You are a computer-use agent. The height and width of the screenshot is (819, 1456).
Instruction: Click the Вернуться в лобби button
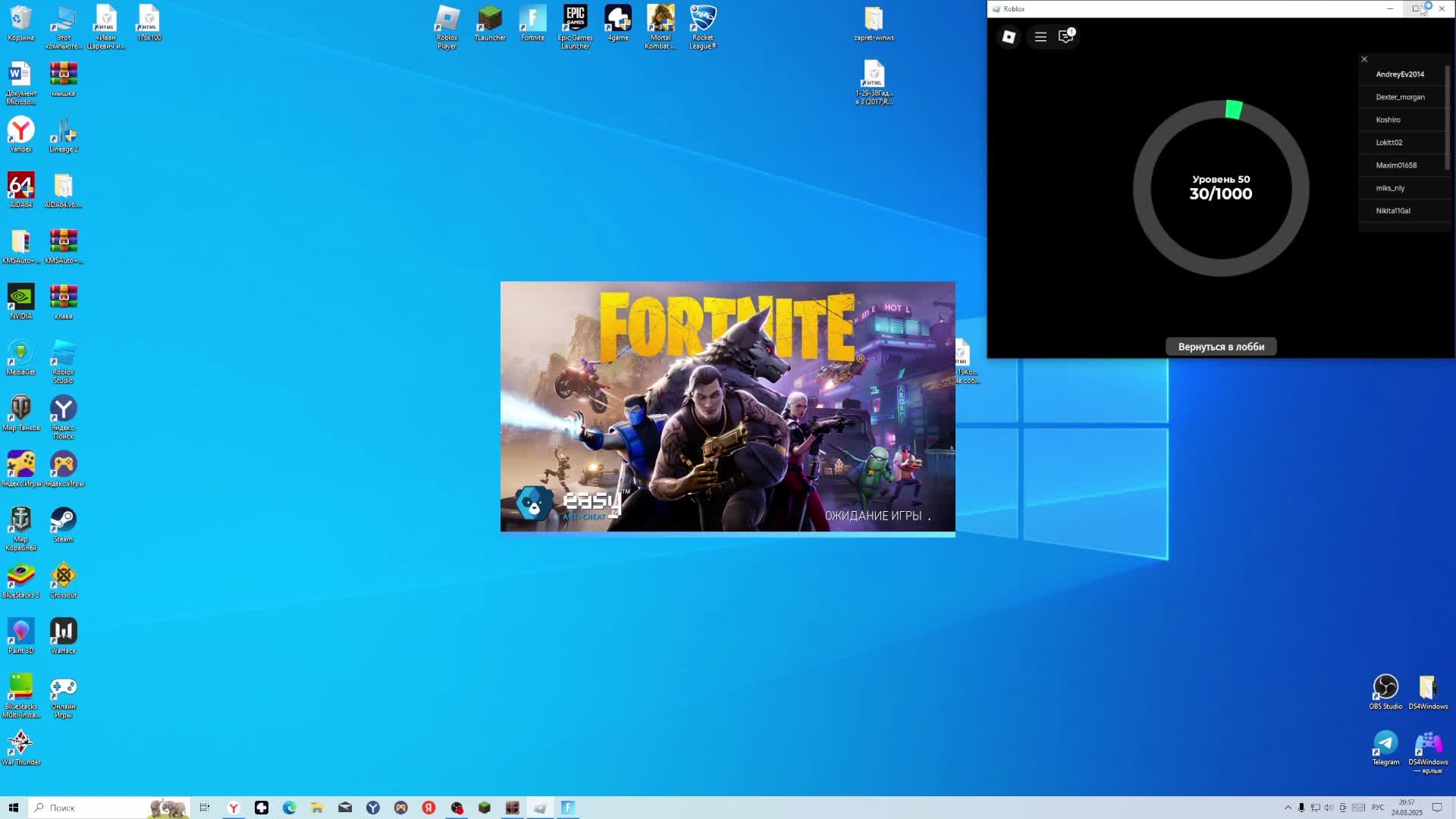(x=1221, y=347)
